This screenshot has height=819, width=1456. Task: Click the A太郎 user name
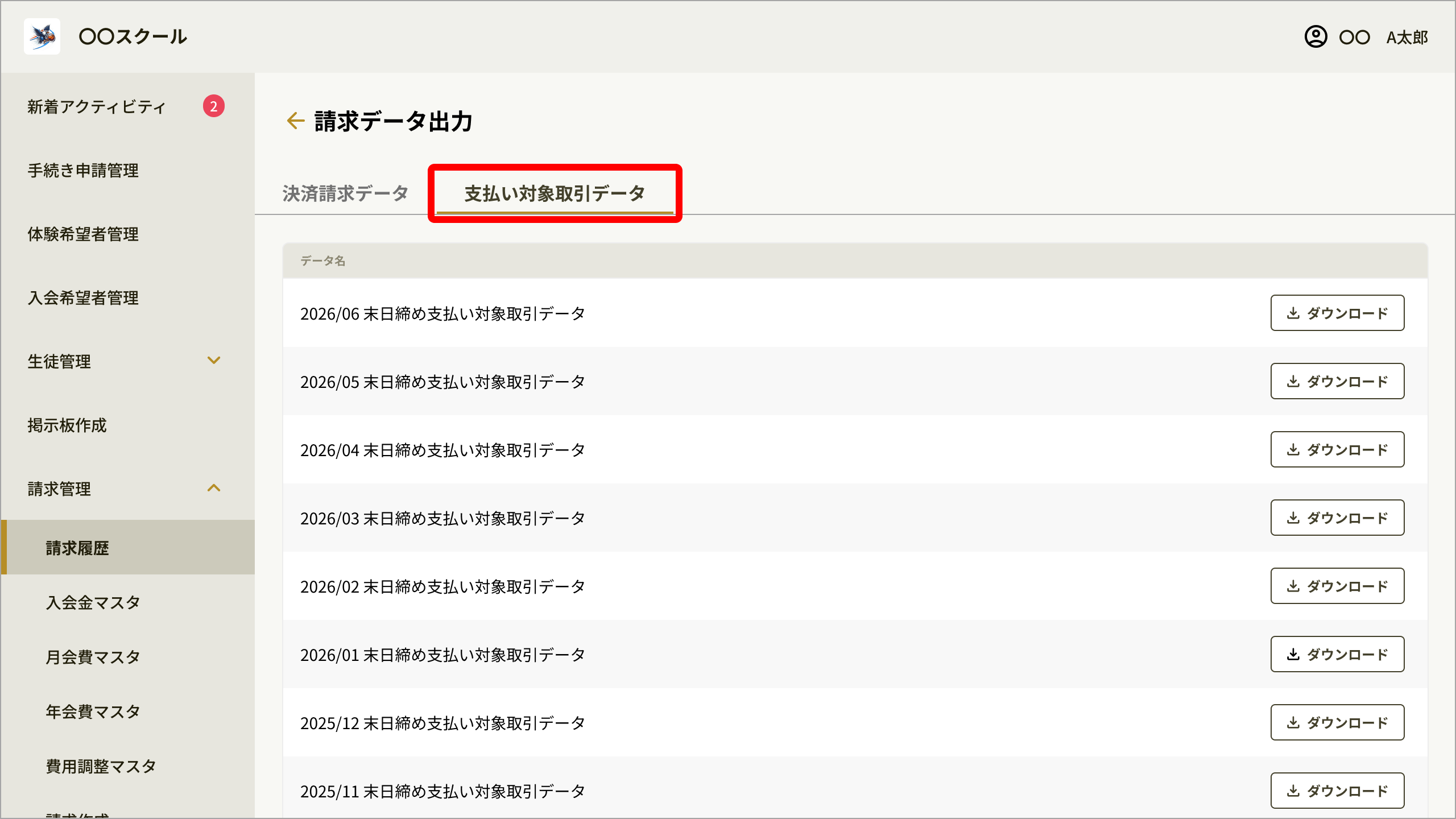click(x=1407, y=38)
